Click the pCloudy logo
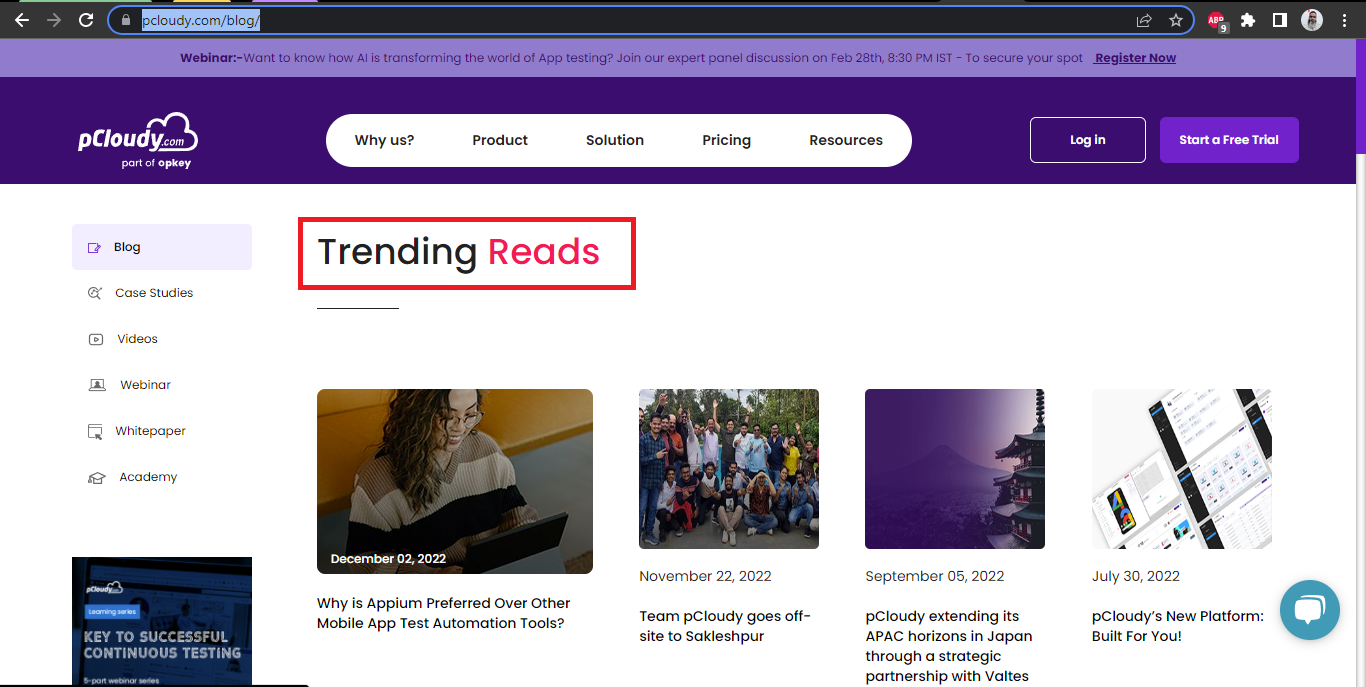Viewport: 1366px width, 687px height. (138, 140)
